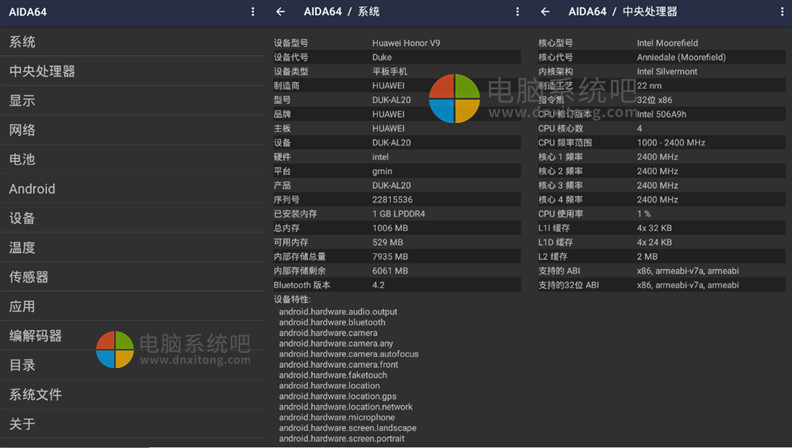This screenshot has height=448, width=792.
Task: Open the 关于 page
Action: [132, 424]
